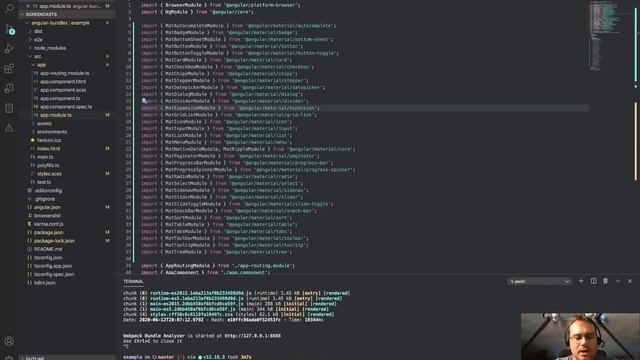Screen dimensions: 640x360
Task: Close the terminal panel
Action: coord(630,281)
